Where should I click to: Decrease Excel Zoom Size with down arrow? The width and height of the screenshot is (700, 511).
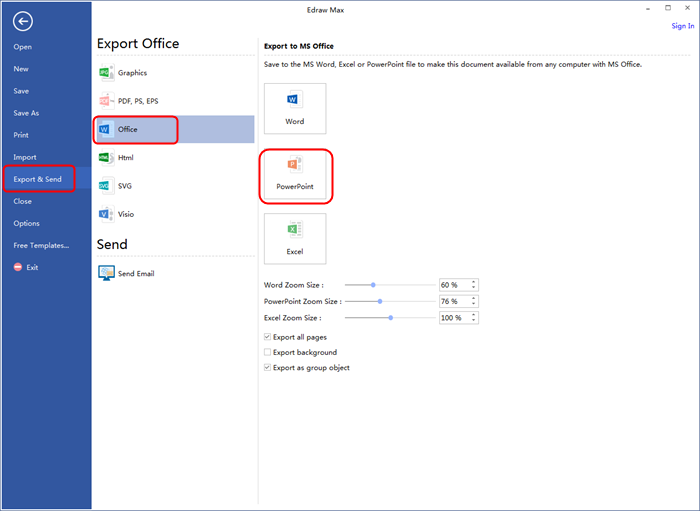(474, 320)
